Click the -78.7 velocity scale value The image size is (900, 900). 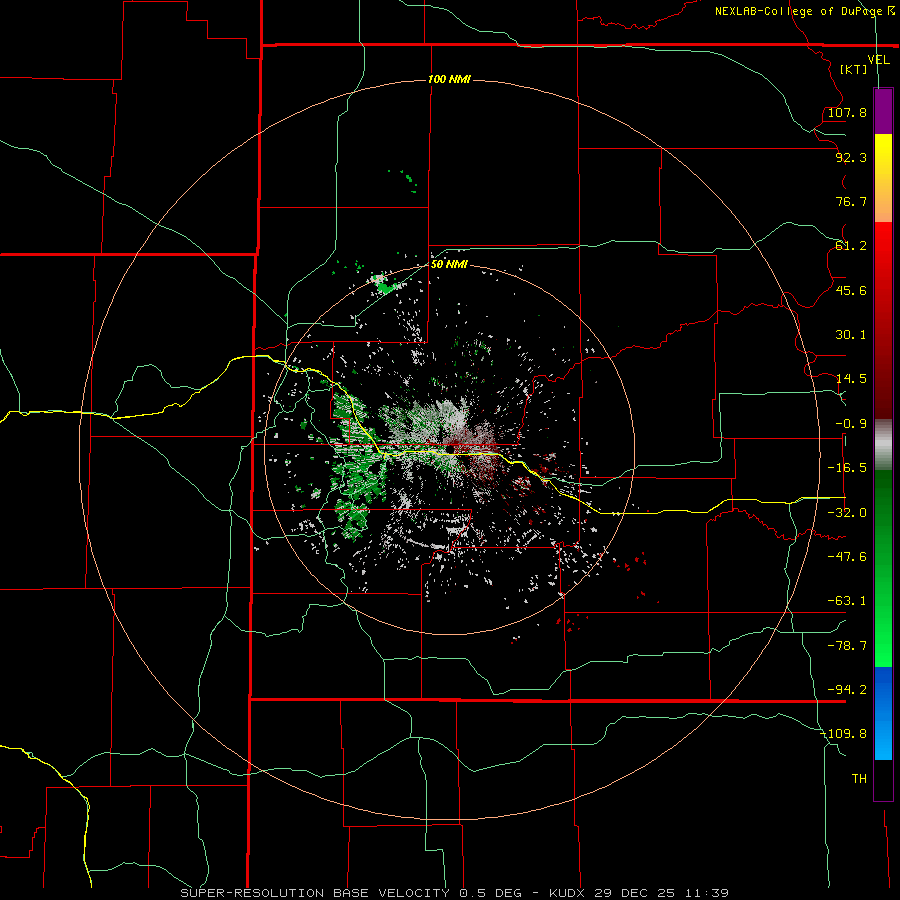pos(847,646)
